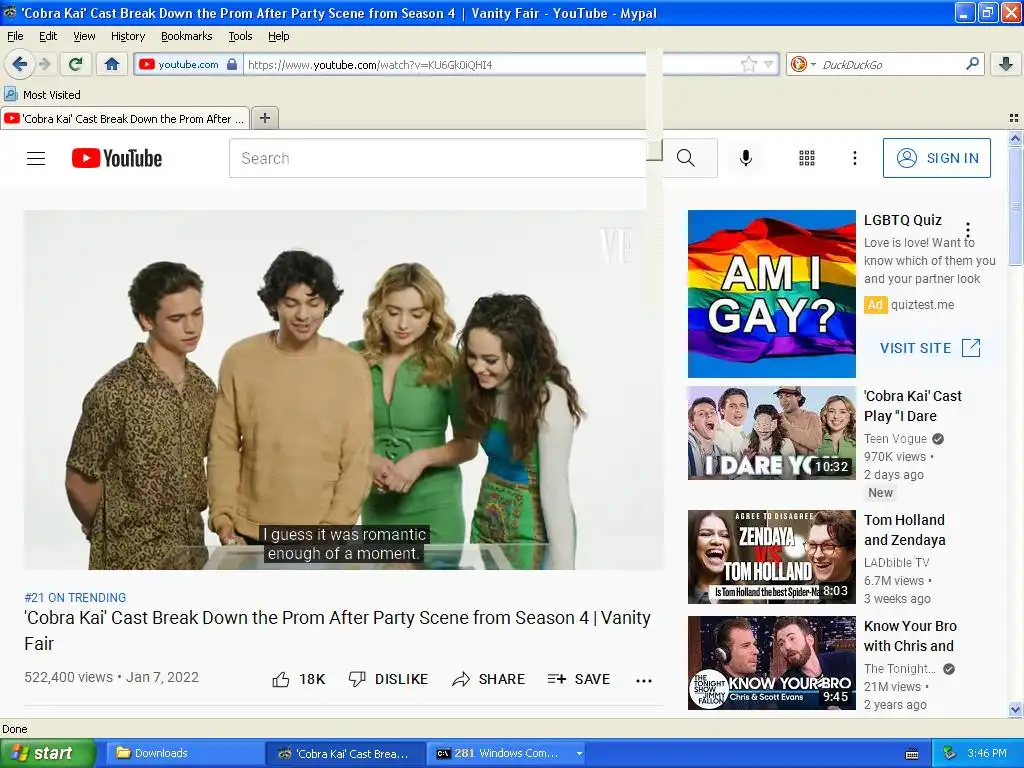Screen dimensions: 1024x768
Task: Click the 3:46 PM taskbar clock
Action: coord(987,753)
